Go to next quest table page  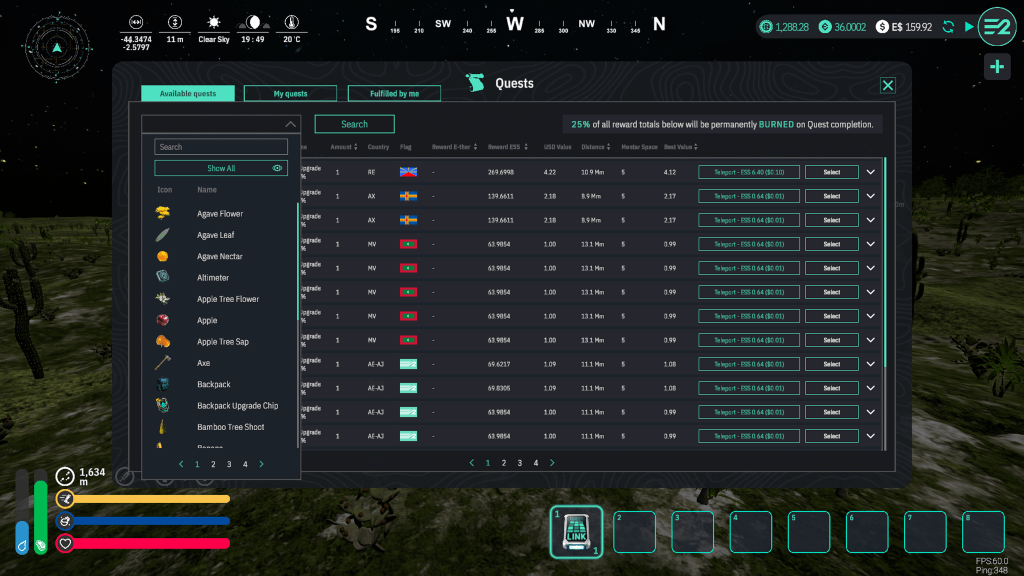point(552,462)
